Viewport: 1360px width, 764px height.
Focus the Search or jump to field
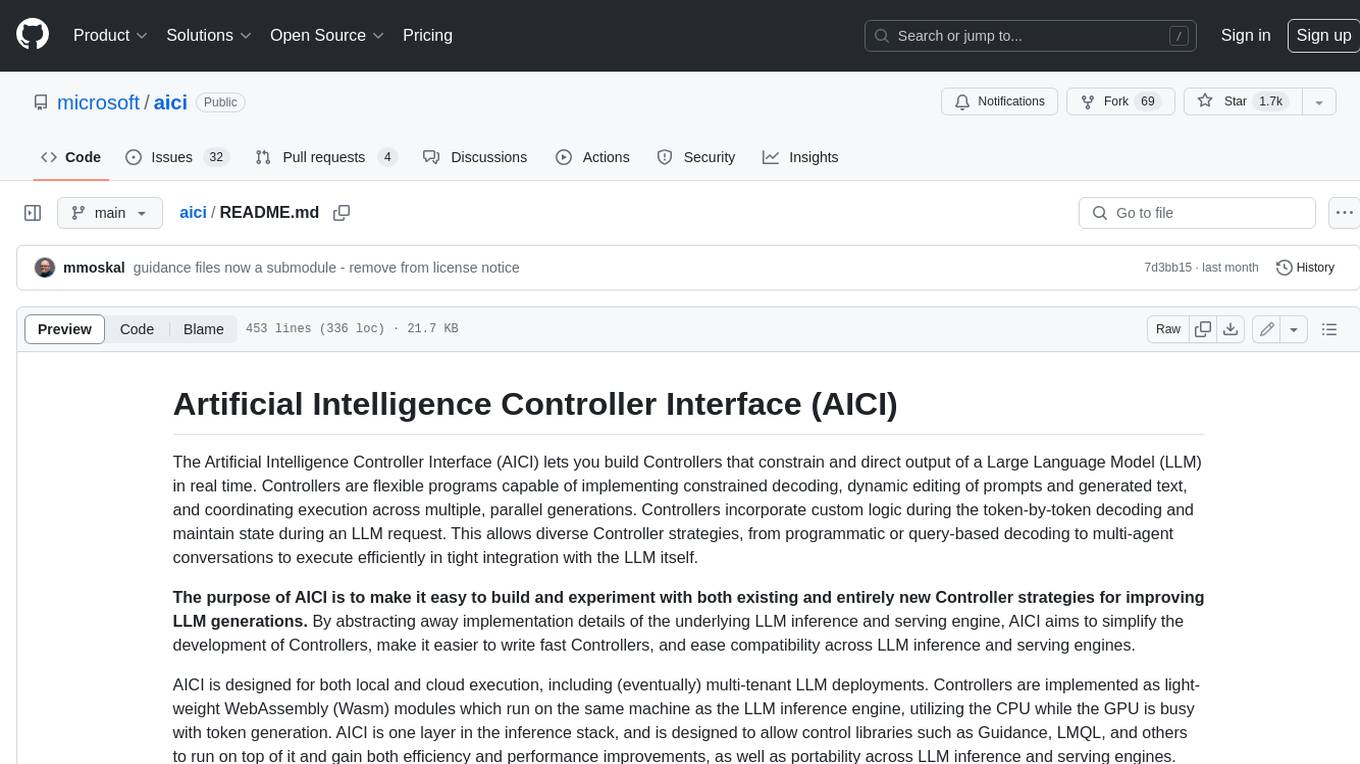coord(1030,36)
